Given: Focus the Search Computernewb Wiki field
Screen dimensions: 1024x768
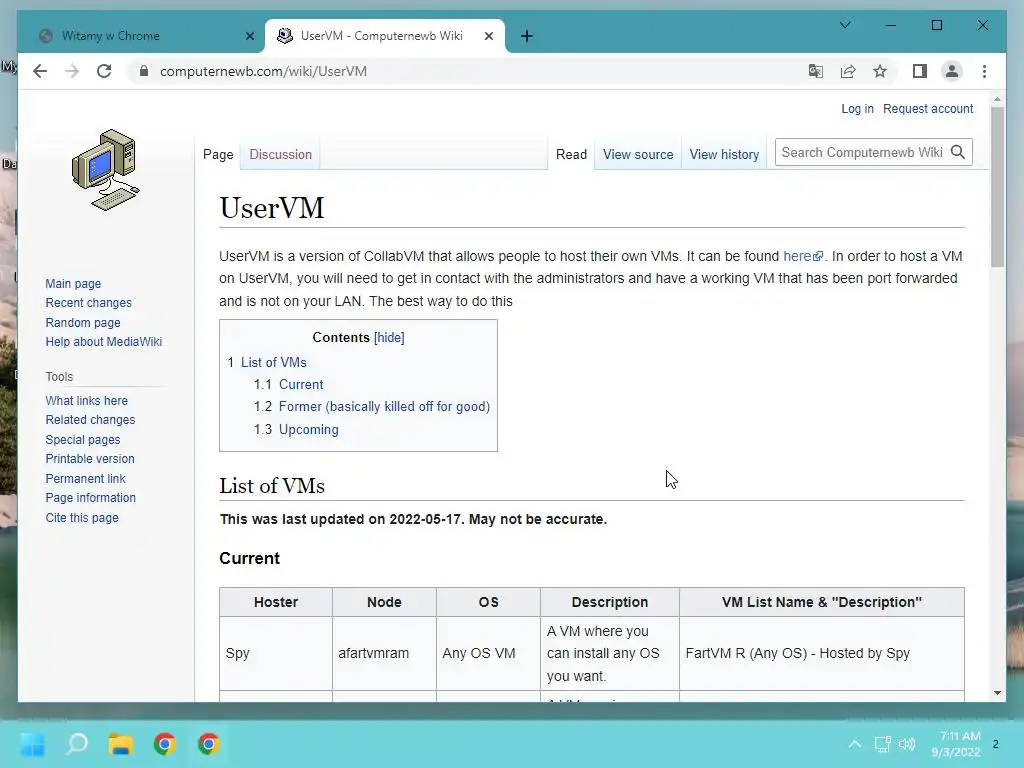Looking at the screenshot, I should click(862, 152).
